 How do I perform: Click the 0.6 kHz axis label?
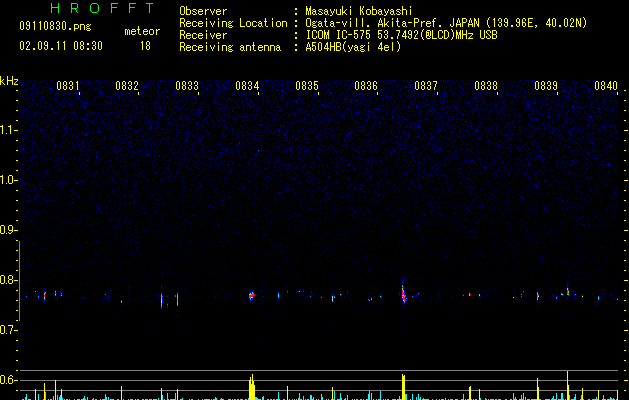(8, 380)
